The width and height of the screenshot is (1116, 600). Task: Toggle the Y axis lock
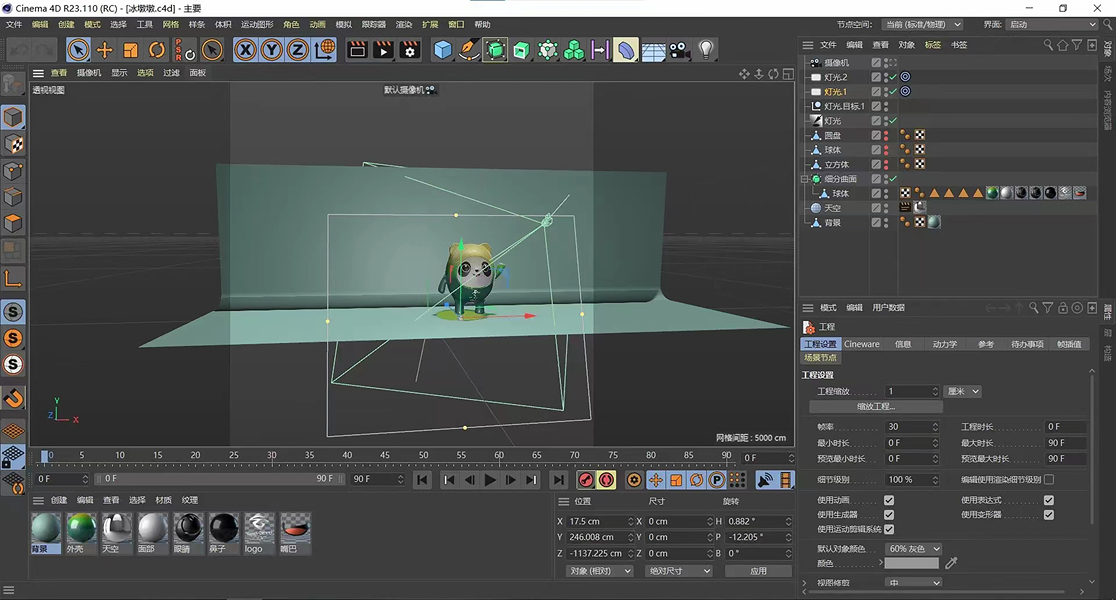tap(271, 50)
